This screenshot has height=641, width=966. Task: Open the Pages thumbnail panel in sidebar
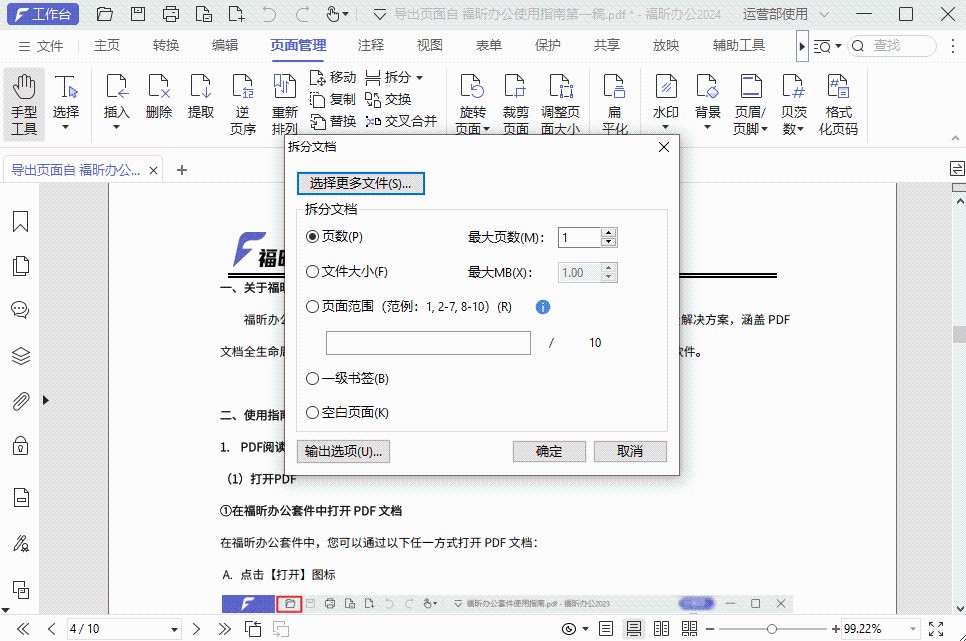[x=20, y=266]
